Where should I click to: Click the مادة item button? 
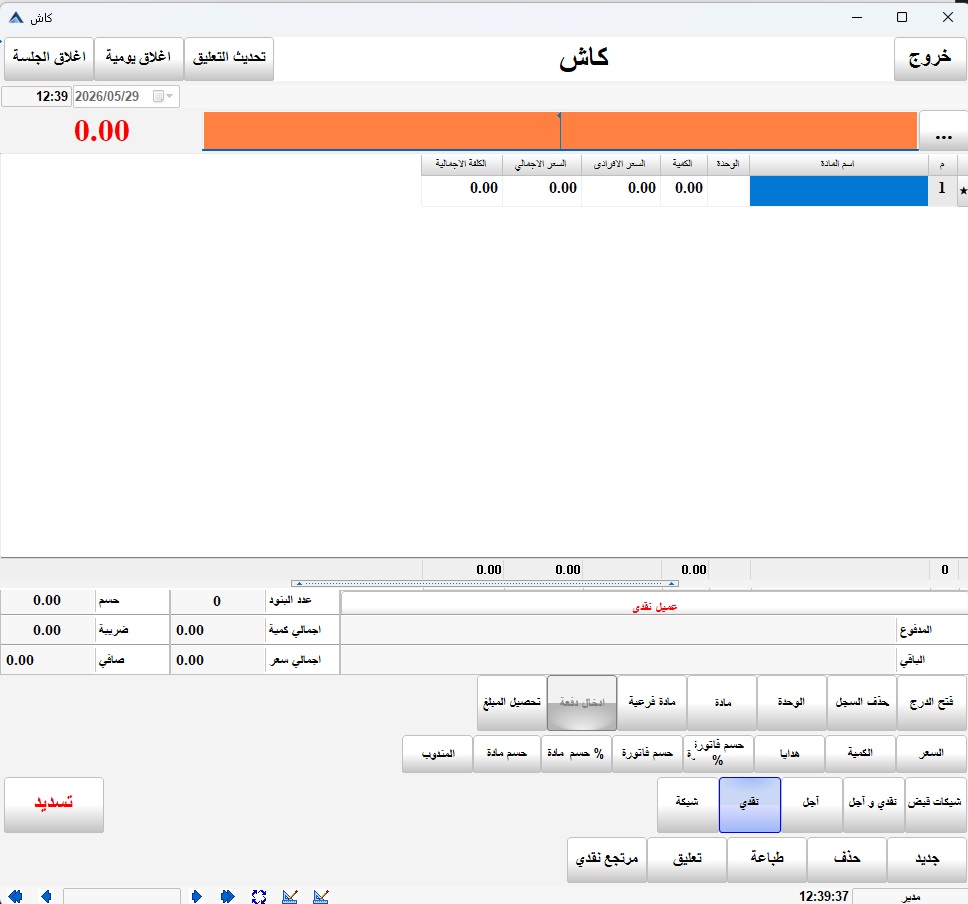tap(722, 703)
